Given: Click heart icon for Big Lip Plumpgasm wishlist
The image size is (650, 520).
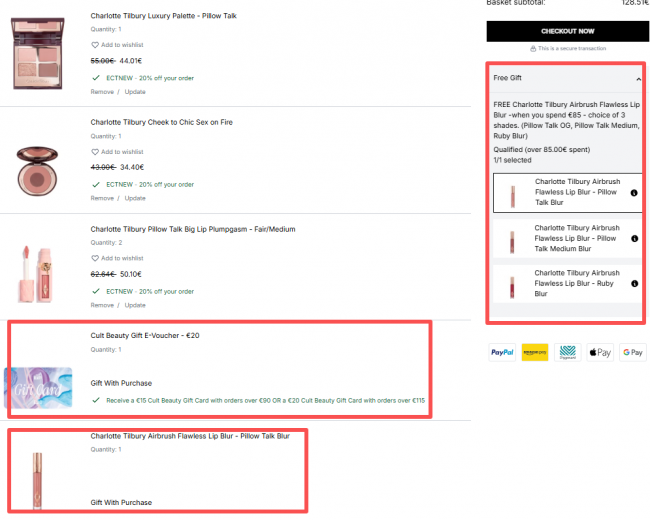Looking at the screenshot, I should point(95,258).
